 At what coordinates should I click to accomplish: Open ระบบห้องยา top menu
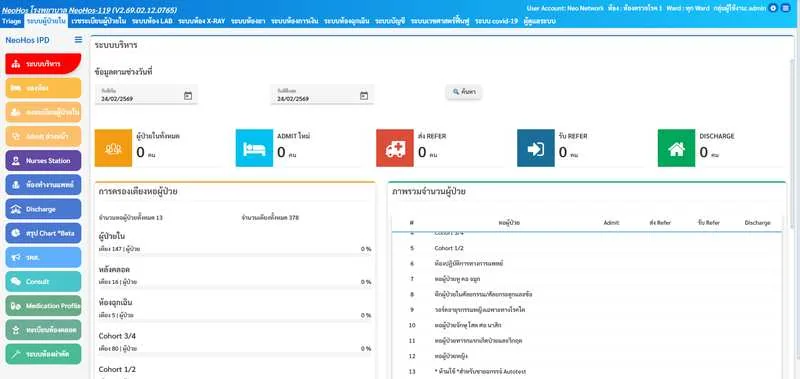tap(248, 21)
